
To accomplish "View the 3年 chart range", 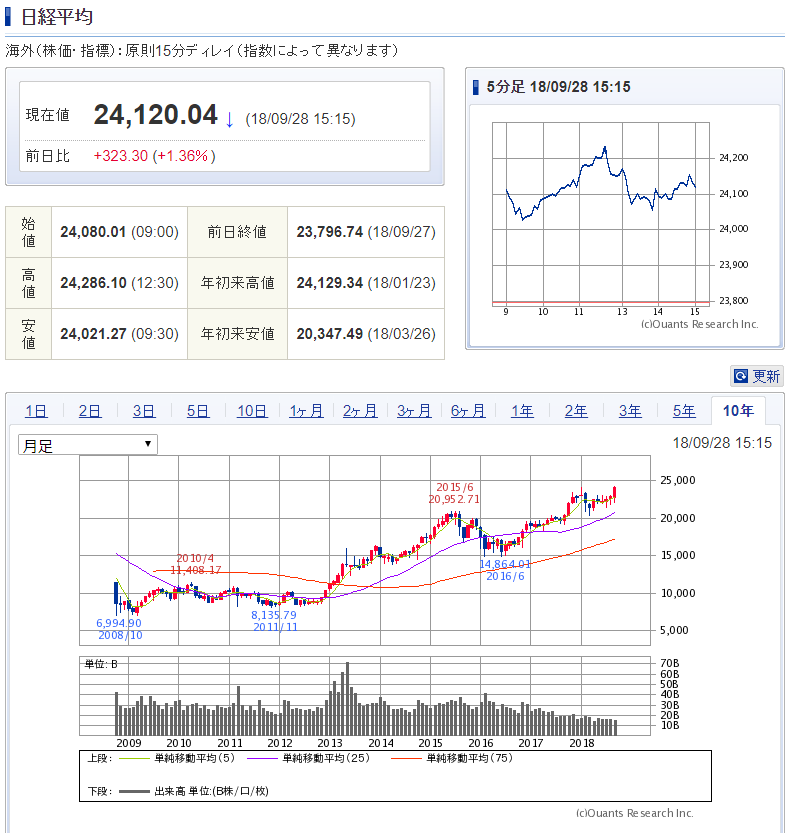I will (630, 411).
